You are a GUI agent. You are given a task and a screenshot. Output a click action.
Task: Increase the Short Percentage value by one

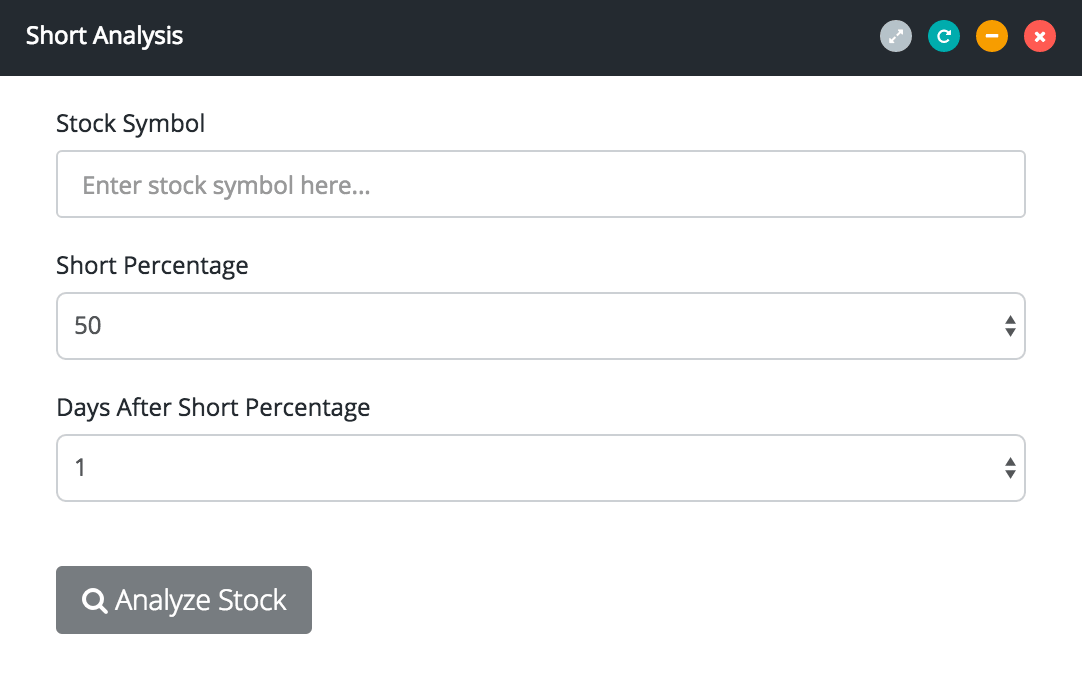point(1010,319)
